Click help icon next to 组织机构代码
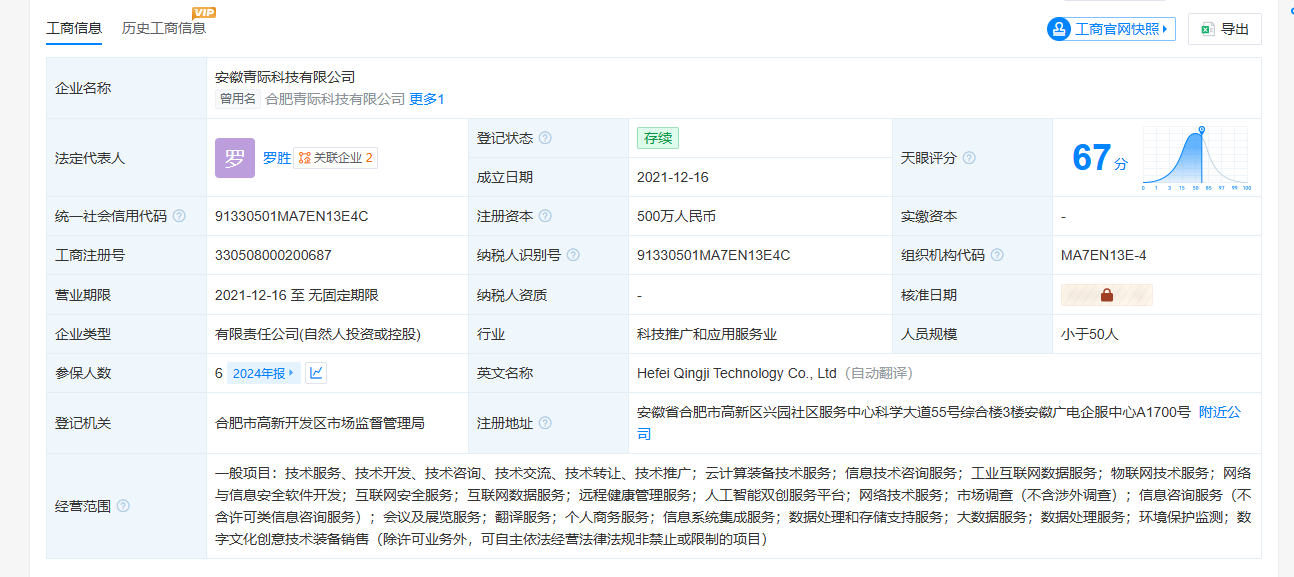 tap(997, 255)
